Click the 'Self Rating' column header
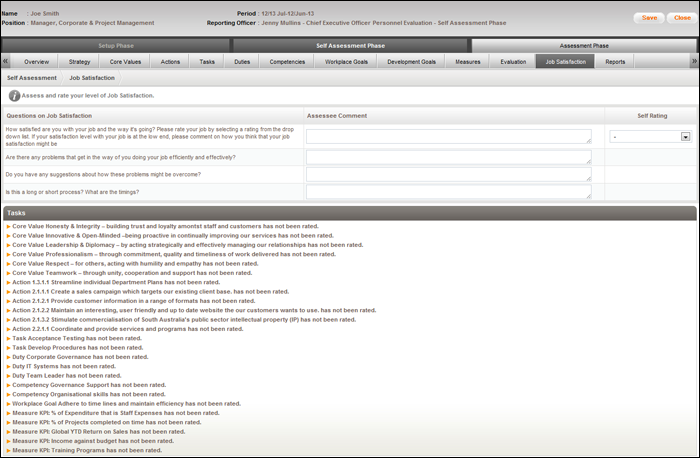The height and width of the screenshot is (458, 700). point(652,116)
